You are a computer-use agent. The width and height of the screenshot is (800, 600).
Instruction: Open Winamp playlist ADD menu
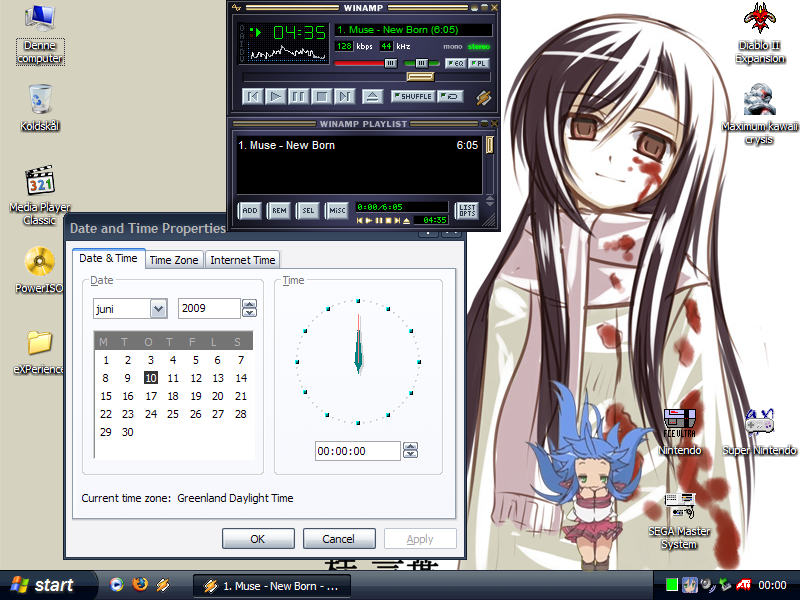pyautogui.click(x=250, y=210)
